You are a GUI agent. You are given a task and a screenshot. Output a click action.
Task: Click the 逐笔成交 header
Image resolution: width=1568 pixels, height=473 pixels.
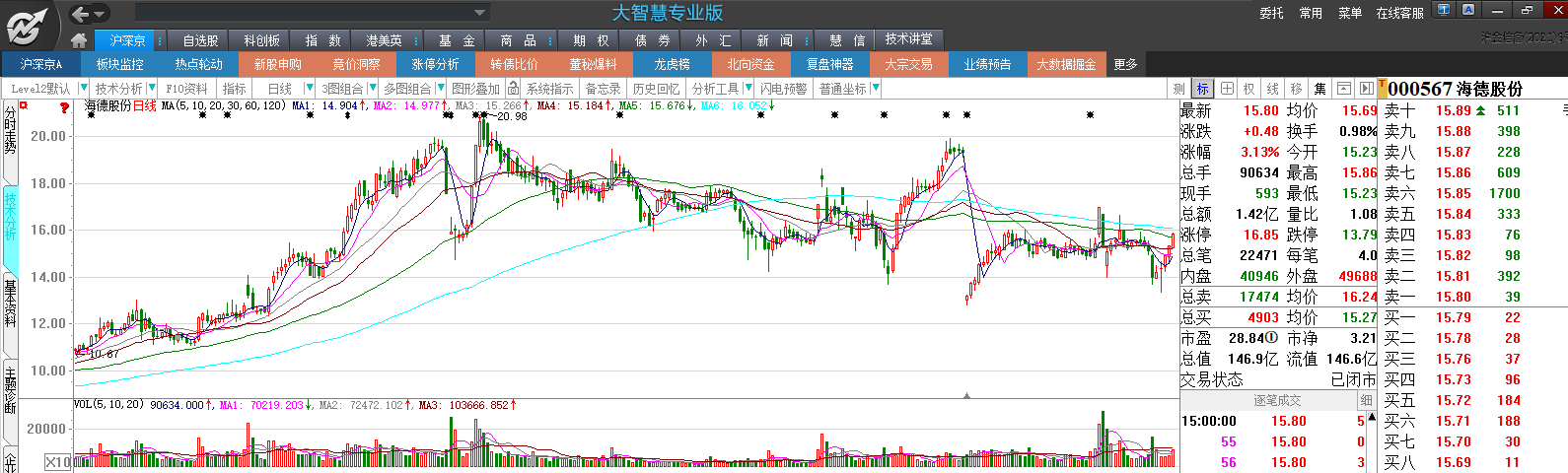1277,401
